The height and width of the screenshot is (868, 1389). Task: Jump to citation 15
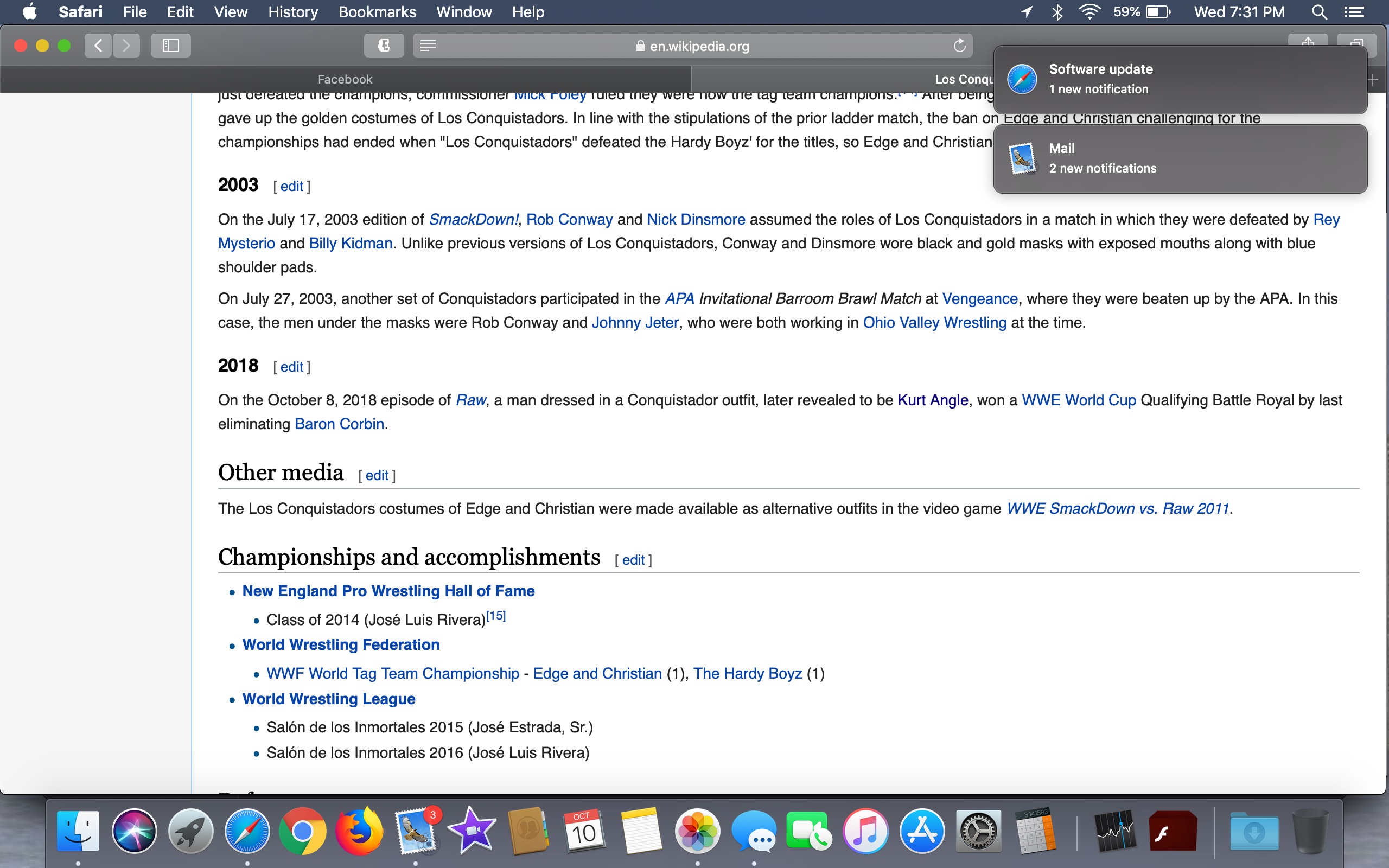click(495, 615)
